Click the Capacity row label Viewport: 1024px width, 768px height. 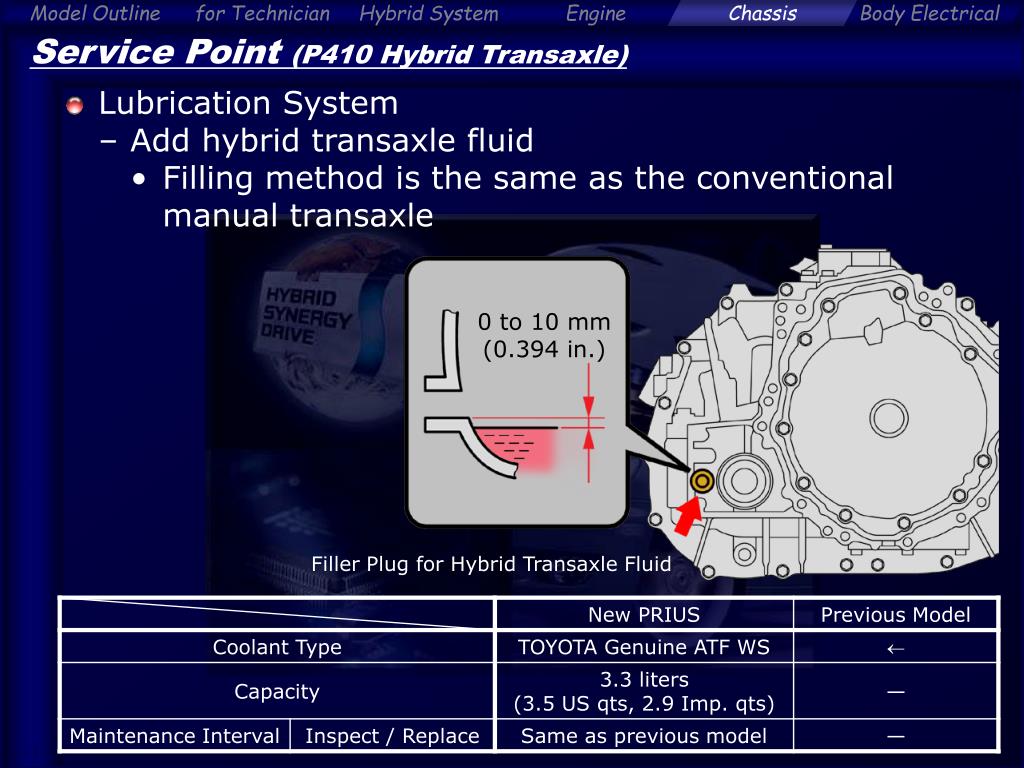277,691
